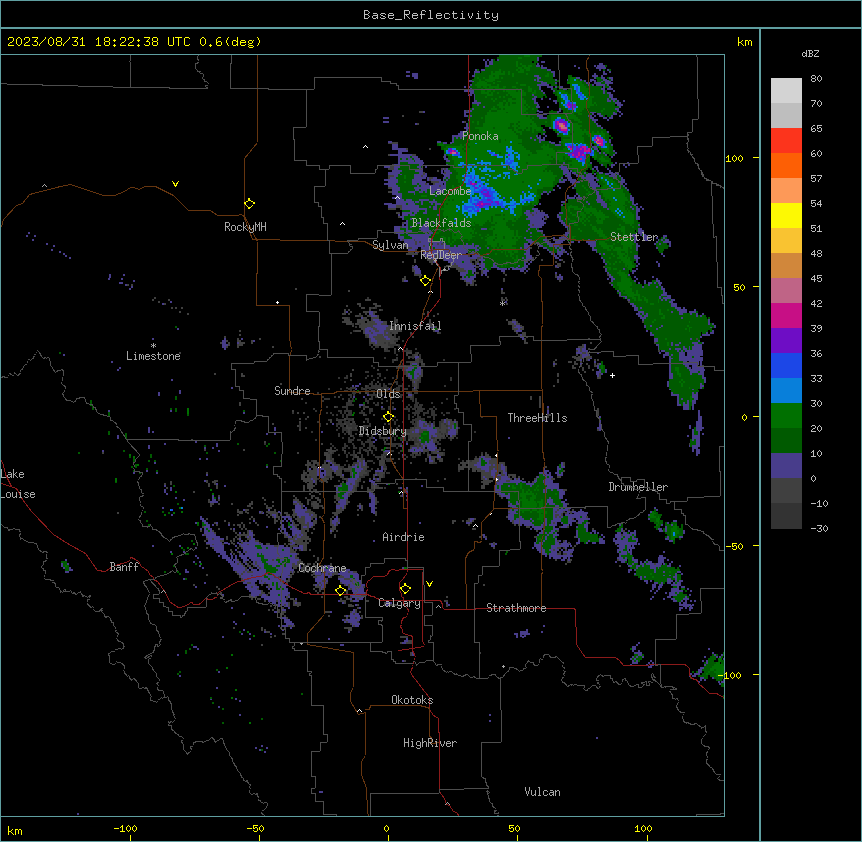The width and height of the screenshot is (862, 842).
Task: Click the yellow diamond marker above RockyMH
Action: [x=250, y=203]
